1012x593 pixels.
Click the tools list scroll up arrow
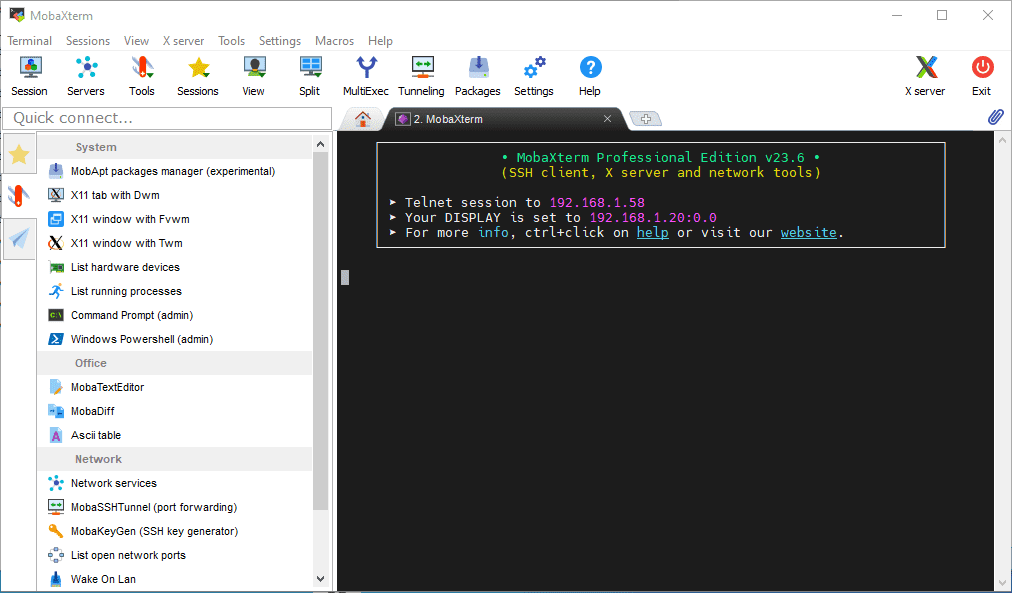tap(321, 145)
